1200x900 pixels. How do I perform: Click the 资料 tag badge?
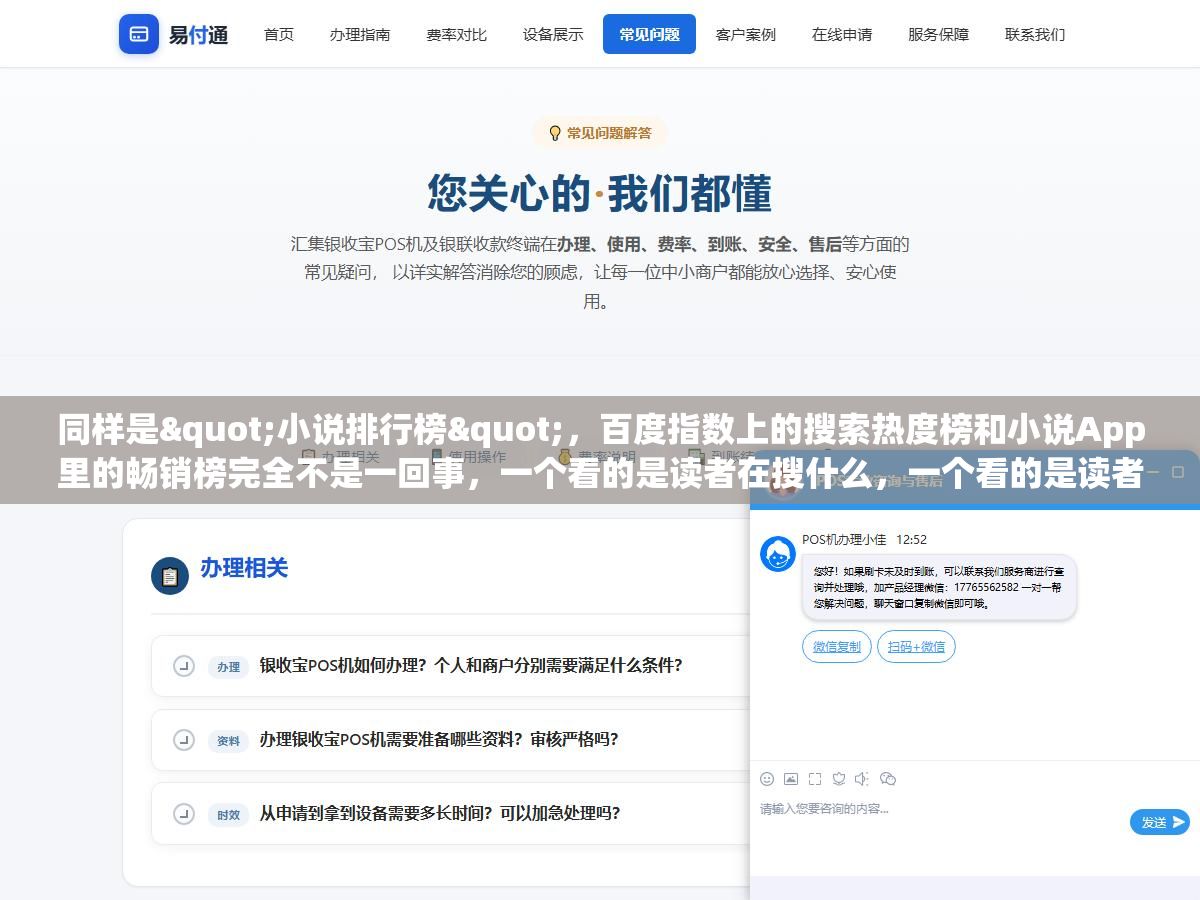click(228, 741)
